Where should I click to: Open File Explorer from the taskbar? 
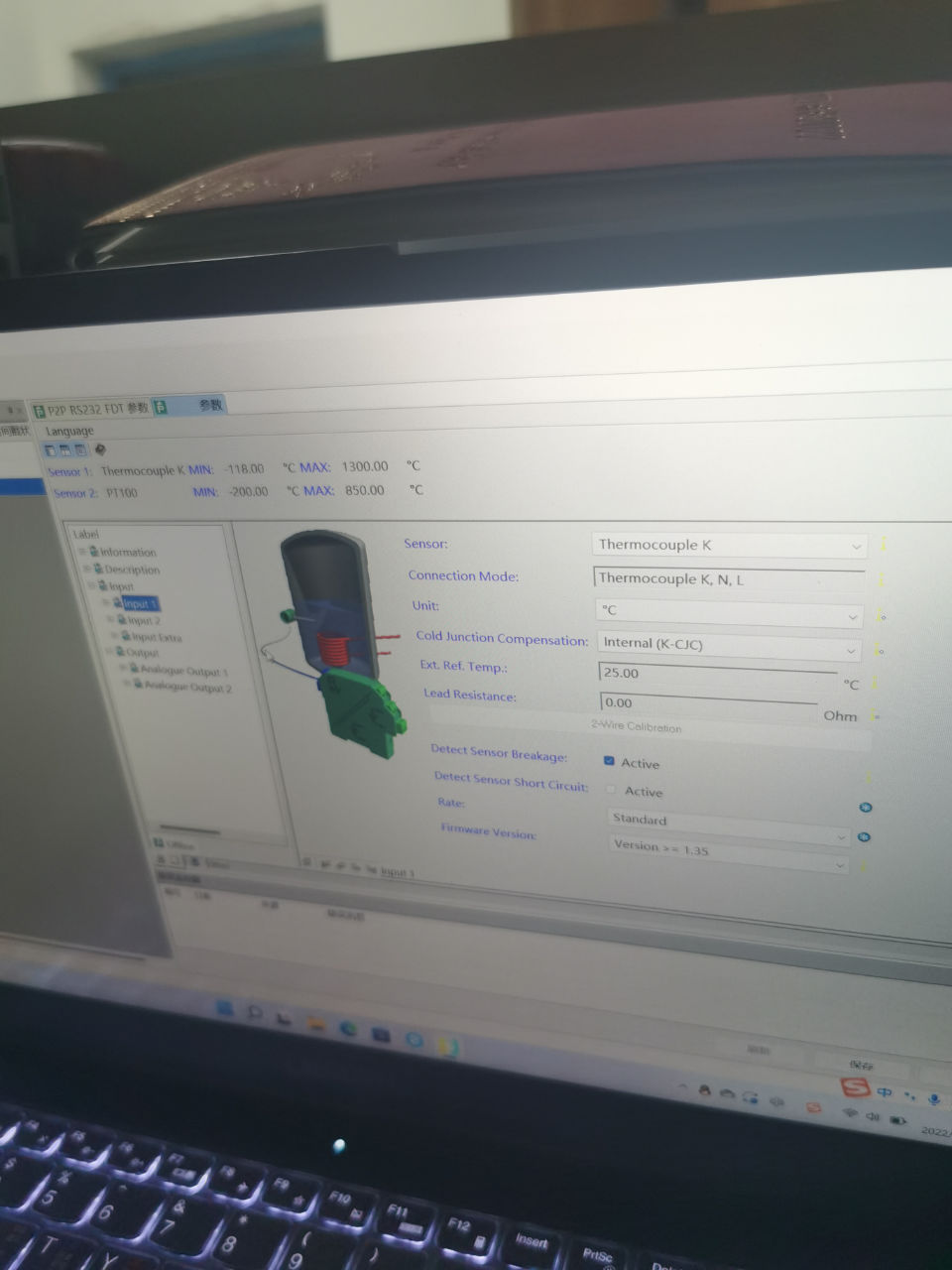coord(316,1023)
